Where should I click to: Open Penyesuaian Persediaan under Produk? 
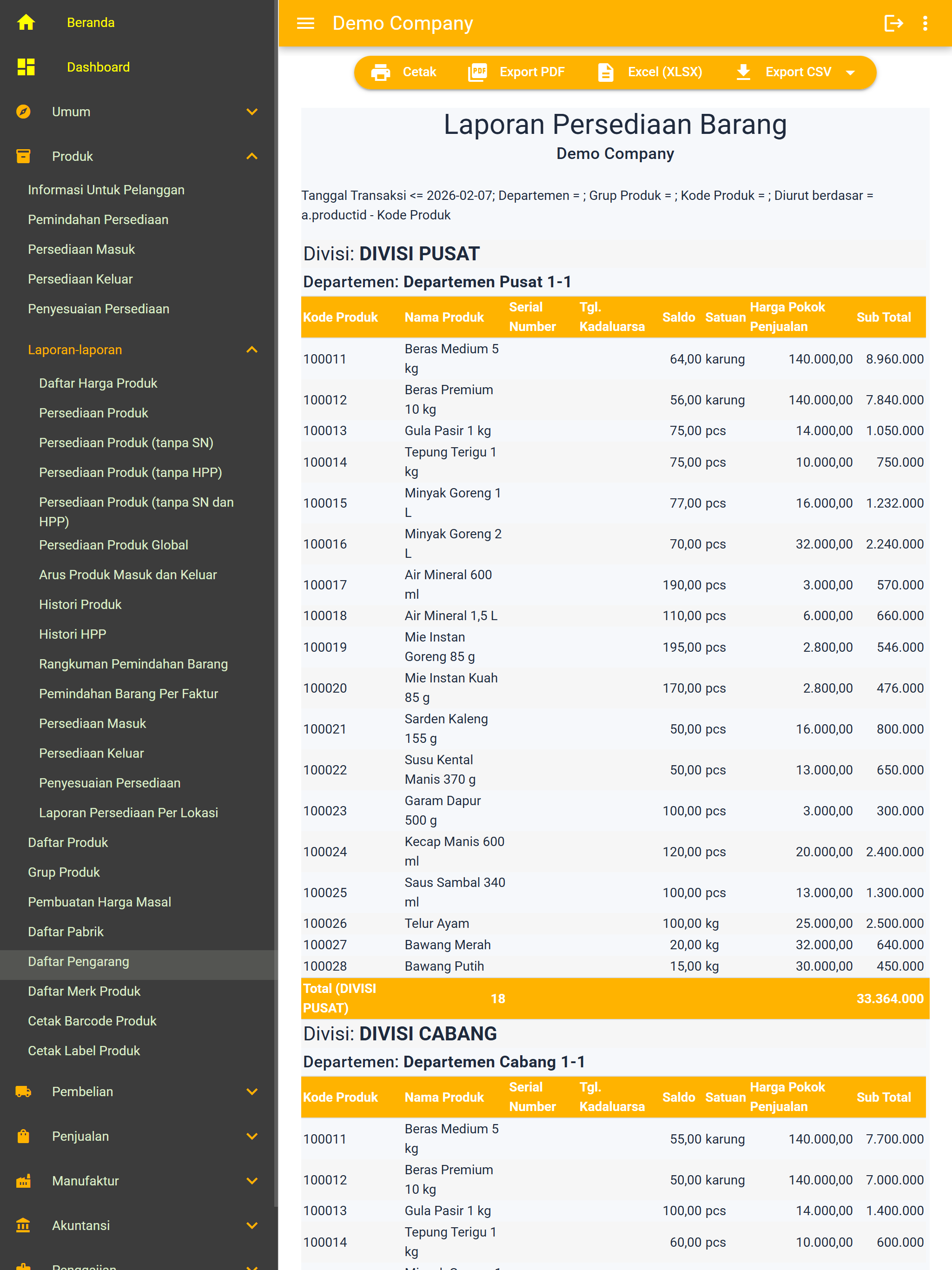pos(99,309)
